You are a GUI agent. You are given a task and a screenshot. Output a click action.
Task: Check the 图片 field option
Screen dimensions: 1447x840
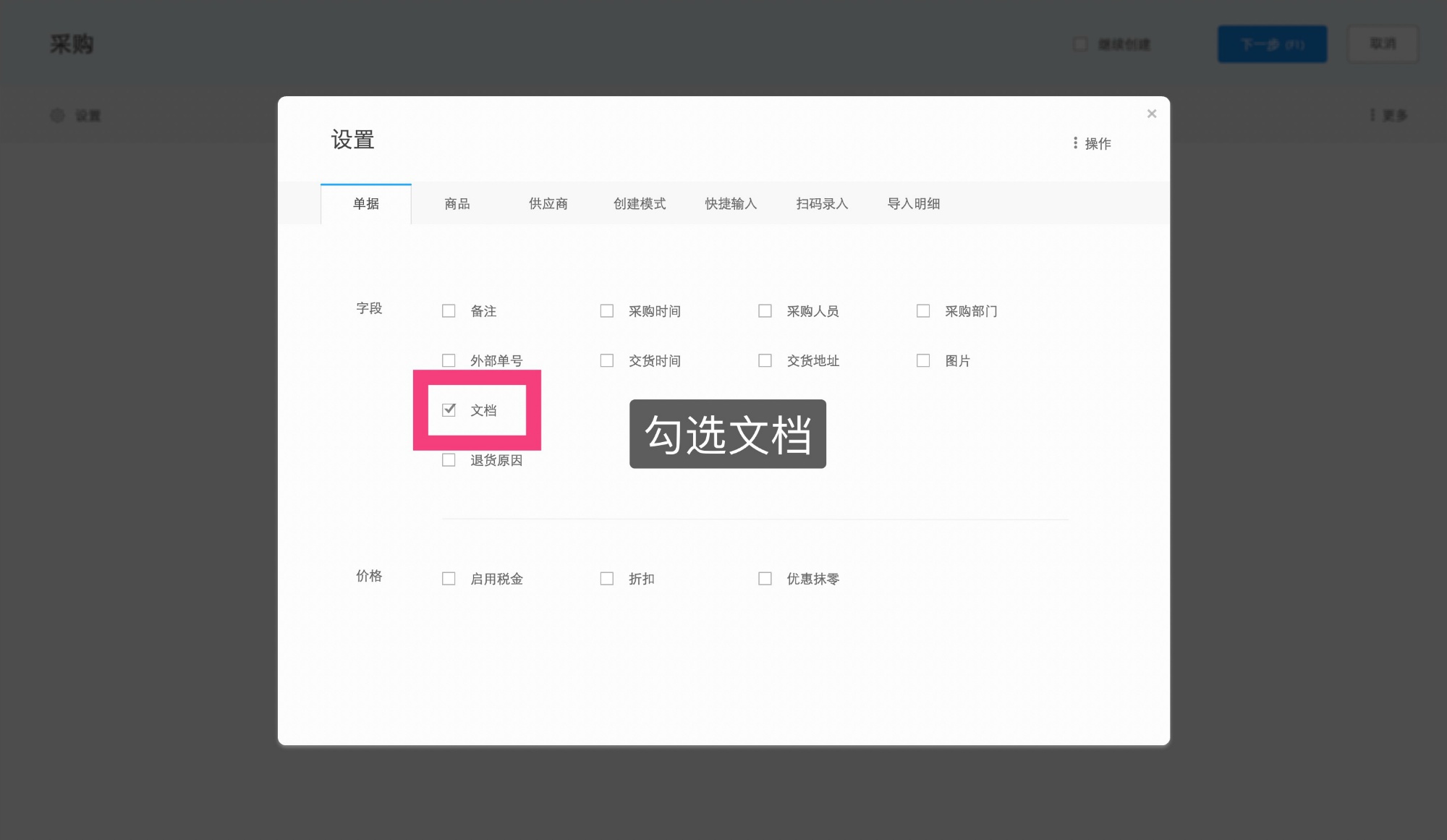[923, 360]
